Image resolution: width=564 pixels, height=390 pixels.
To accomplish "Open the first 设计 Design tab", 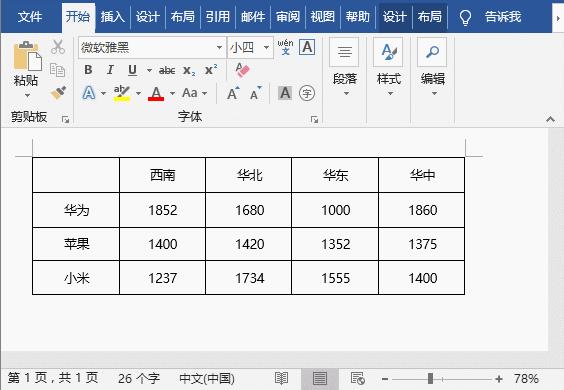I will pos(147,17).
